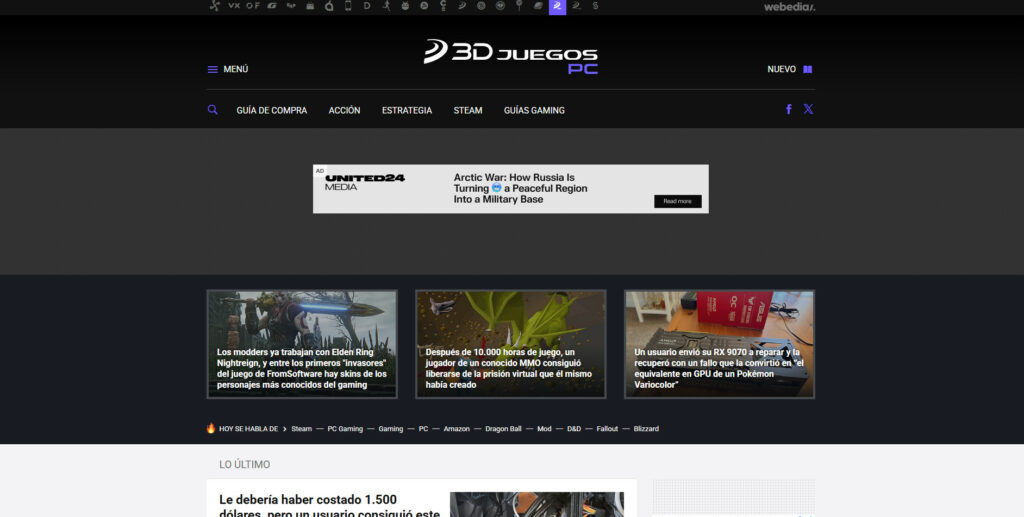Click the running figure icon in the top bar
This screenshot has height=517, width=1024.
coord(386,6)
